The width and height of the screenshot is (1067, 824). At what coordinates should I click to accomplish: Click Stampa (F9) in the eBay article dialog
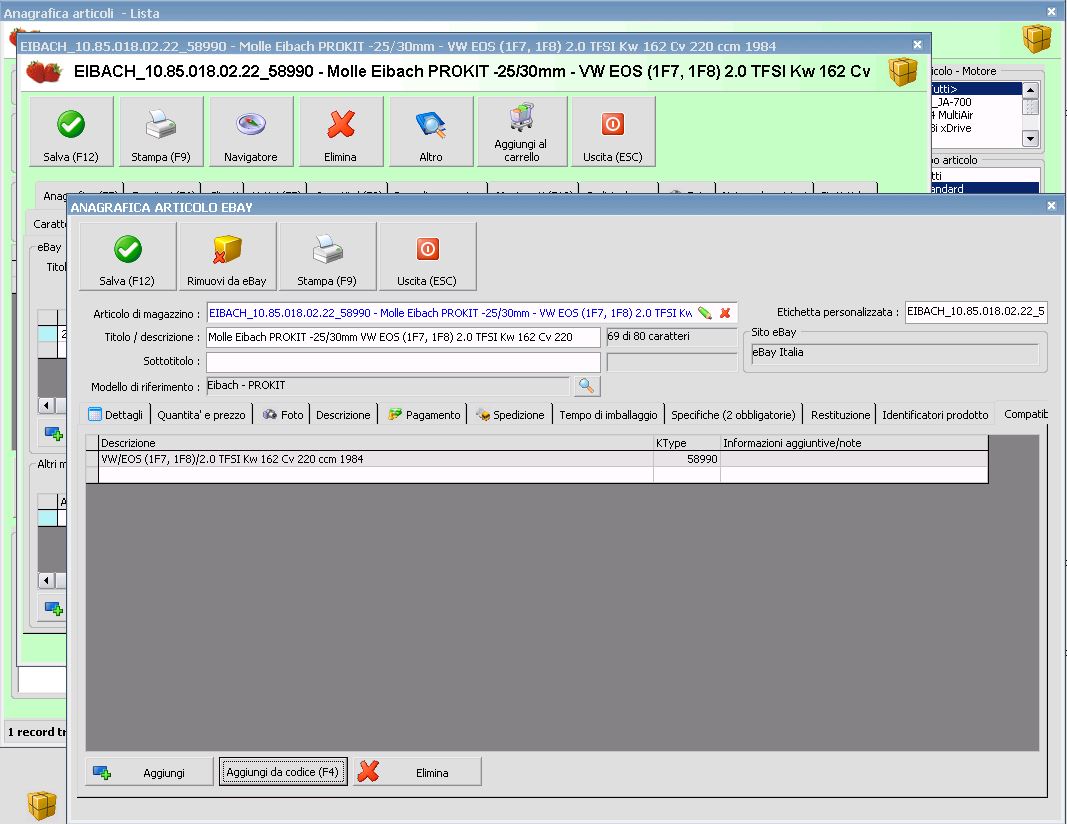tap(327, 257)
